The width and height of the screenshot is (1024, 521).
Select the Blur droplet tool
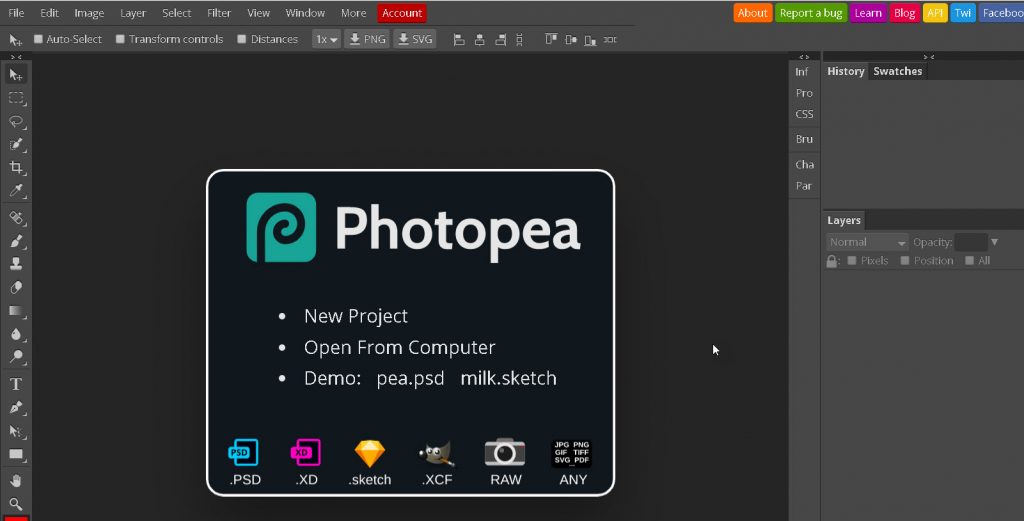point(16,334)
